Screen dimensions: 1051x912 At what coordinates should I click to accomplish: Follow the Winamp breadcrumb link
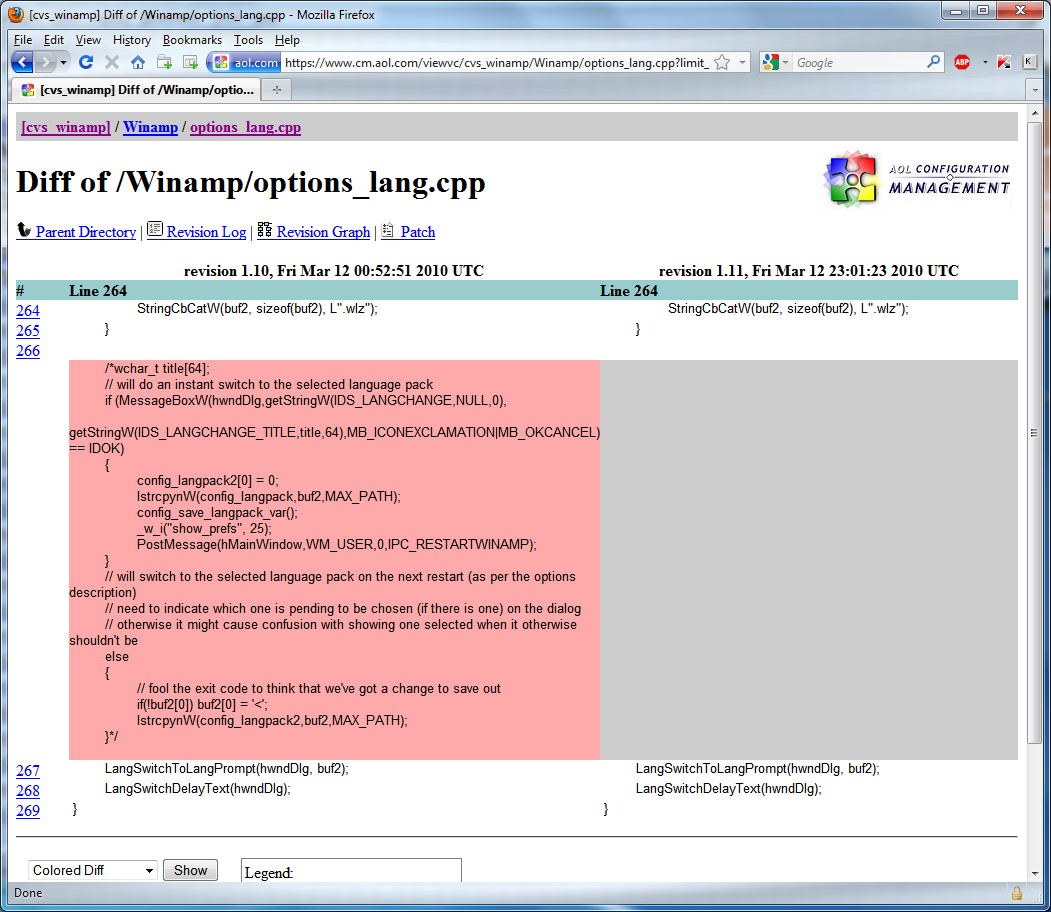[150, 127]
